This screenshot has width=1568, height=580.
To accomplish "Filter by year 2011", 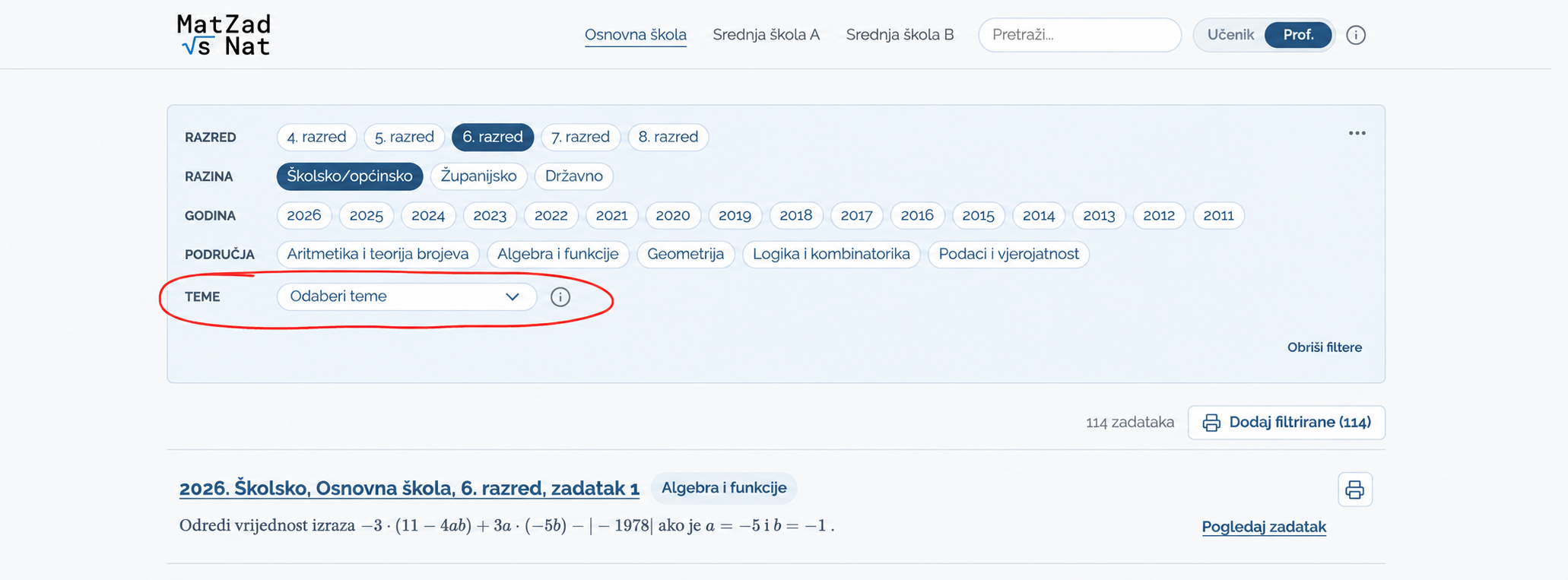I will coord(1219,215).
